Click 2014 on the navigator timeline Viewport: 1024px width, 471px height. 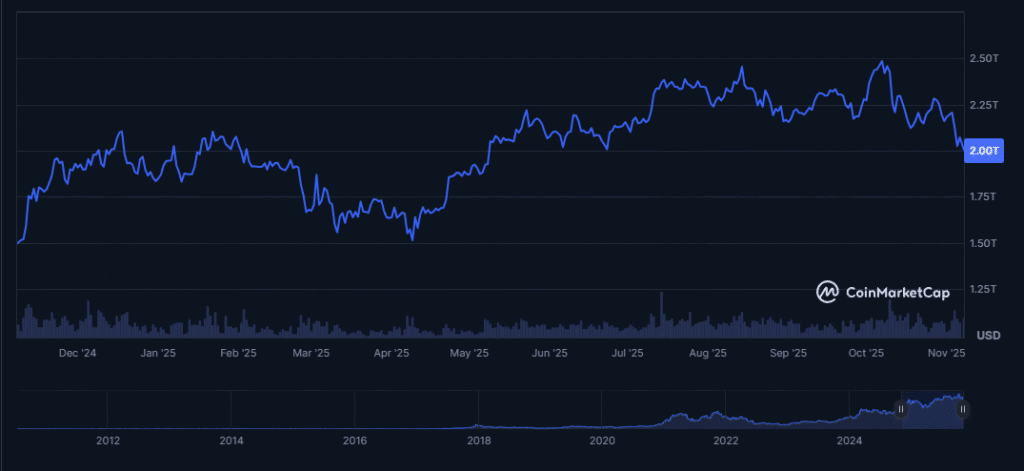(x=231, y=441)
